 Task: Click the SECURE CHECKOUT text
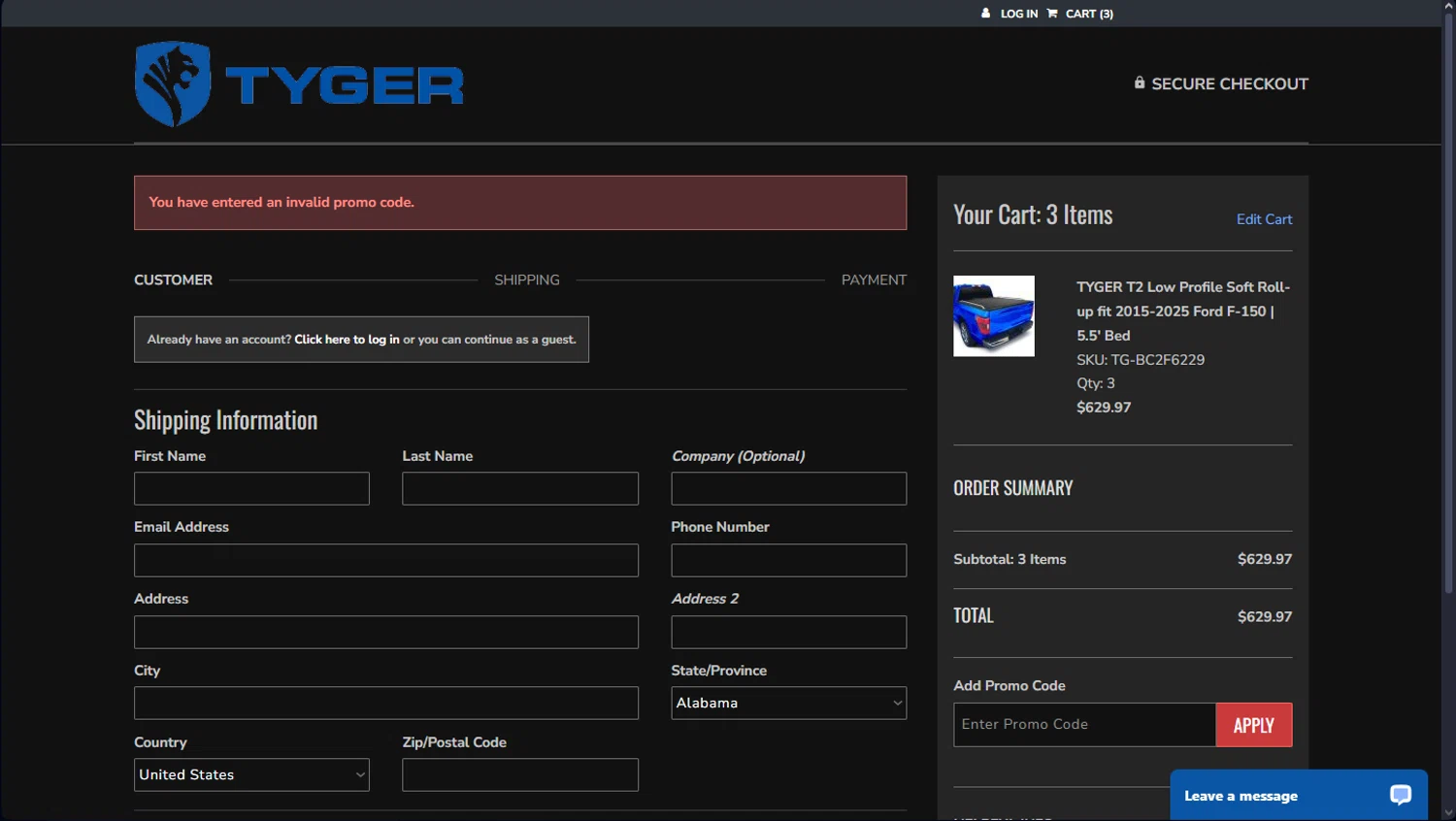(1230, 83)
